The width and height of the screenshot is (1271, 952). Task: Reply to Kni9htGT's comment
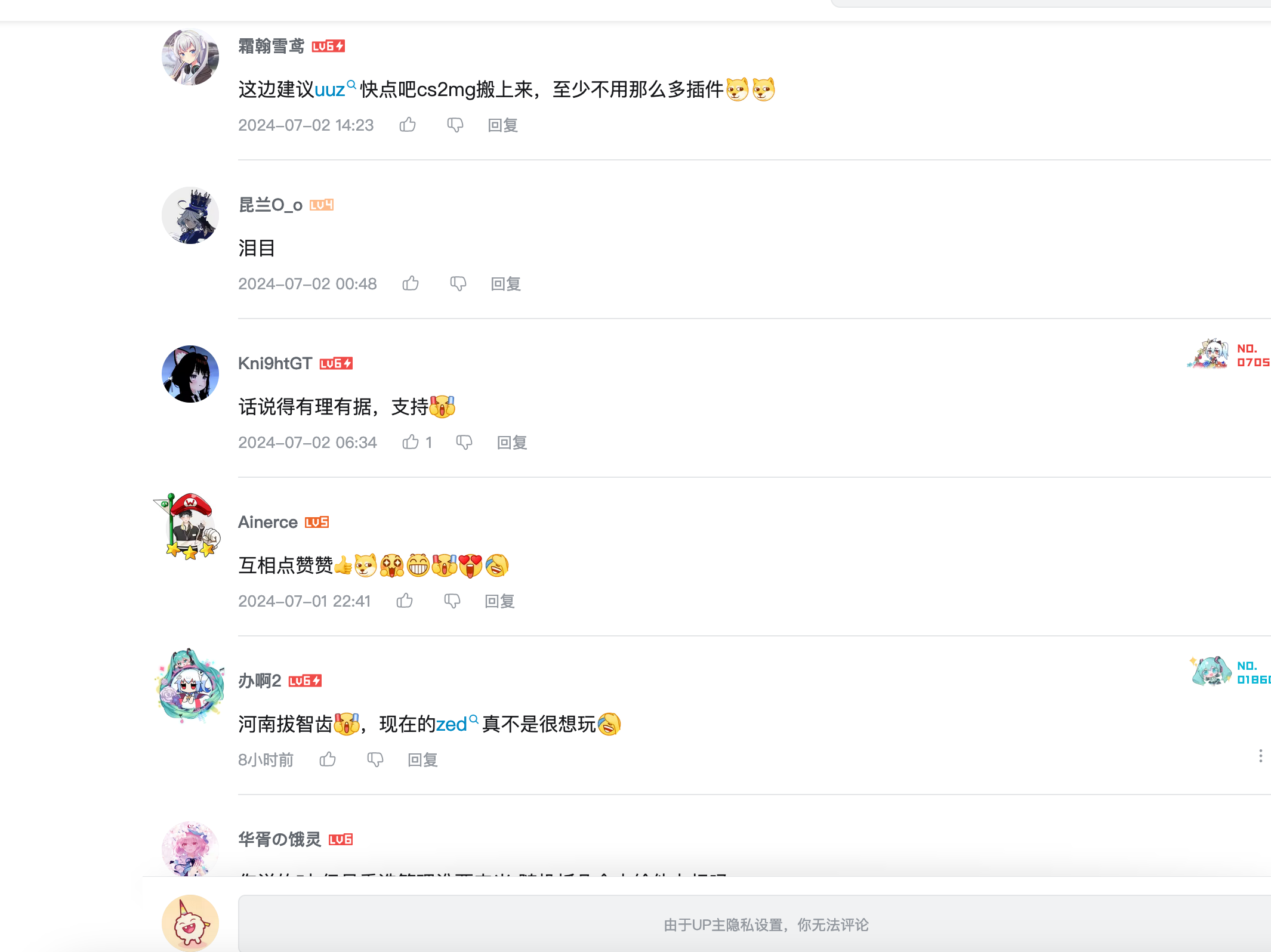pos(512,443)
